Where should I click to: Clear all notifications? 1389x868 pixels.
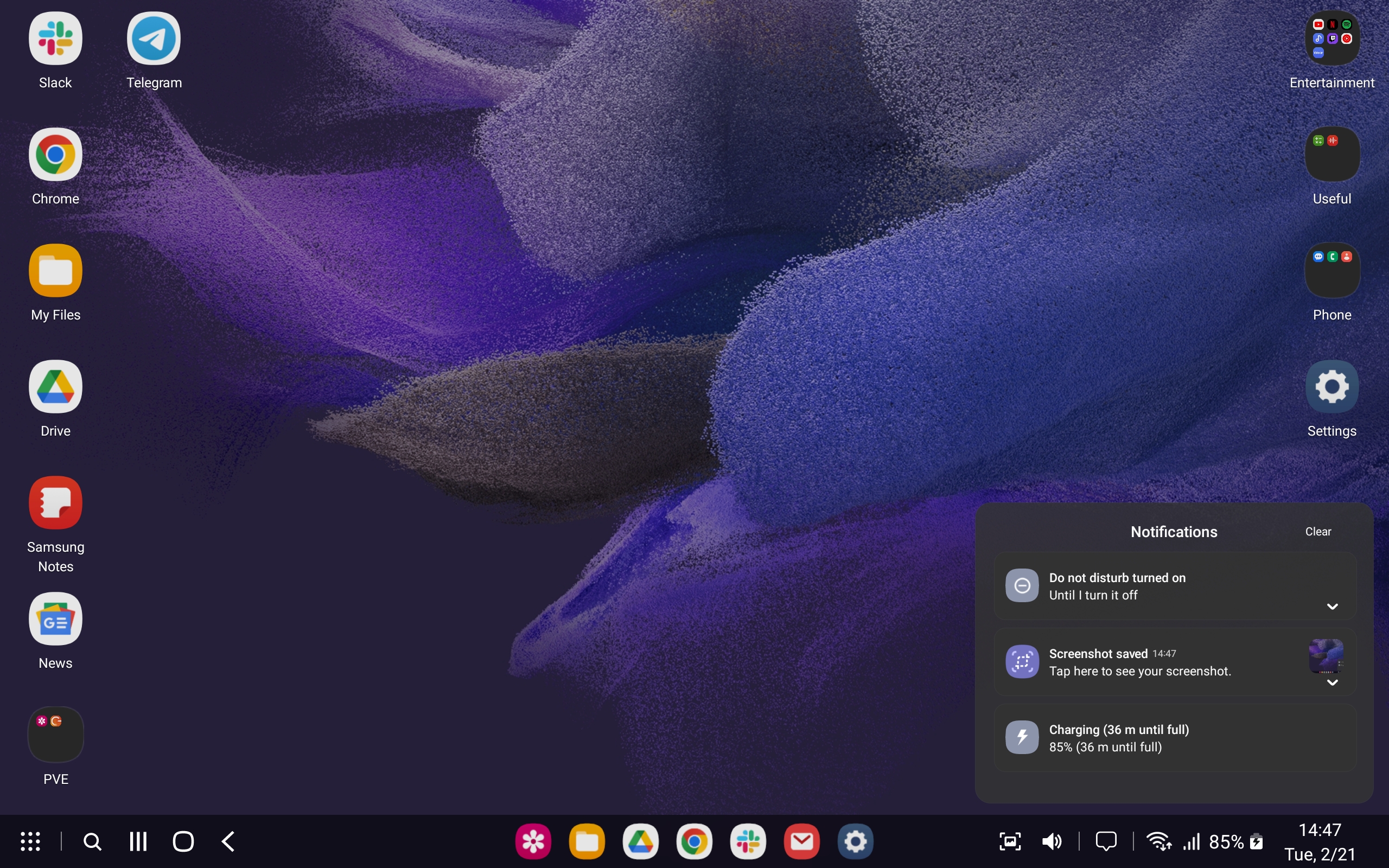click(x=1318, y=532)
